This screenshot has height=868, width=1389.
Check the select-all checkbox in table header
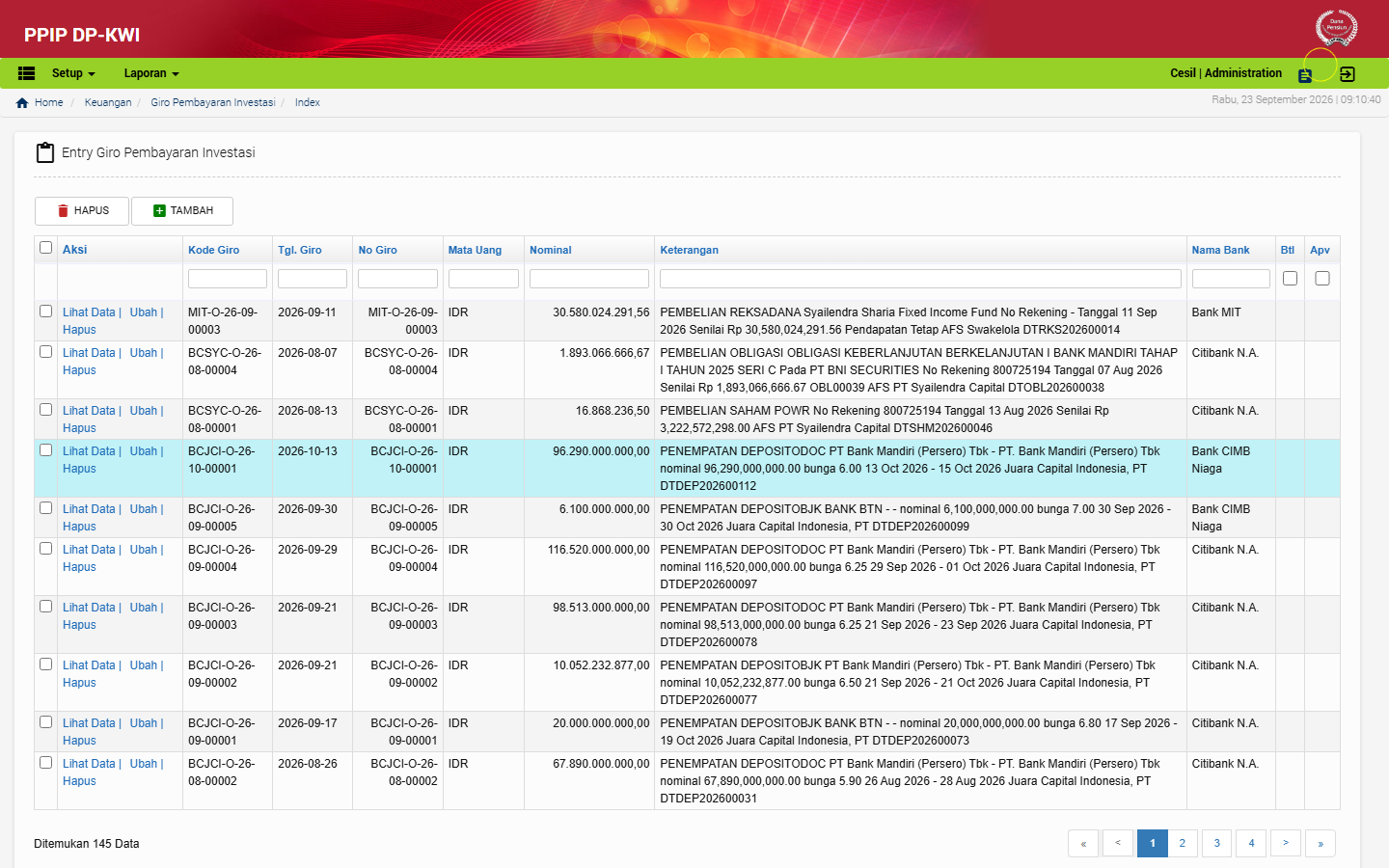45,248
